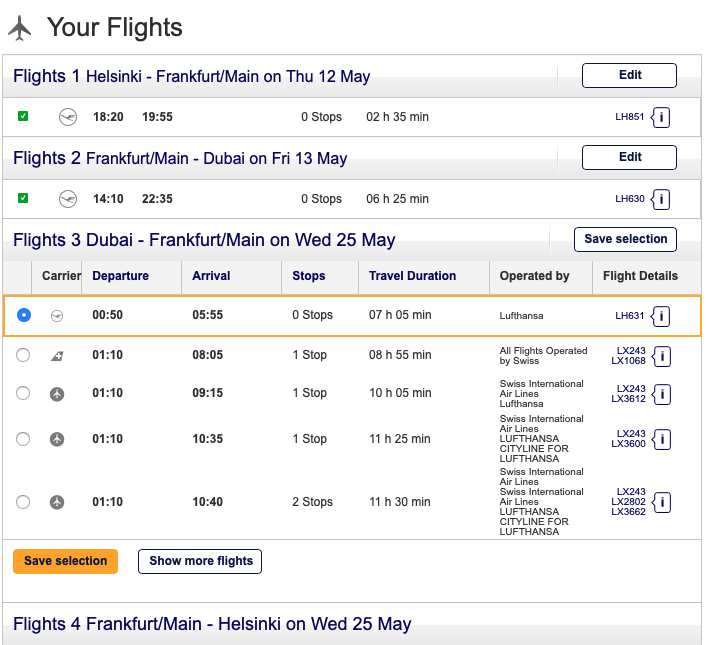Select the 08:05 arrival flight radio button

pos(24,355)
